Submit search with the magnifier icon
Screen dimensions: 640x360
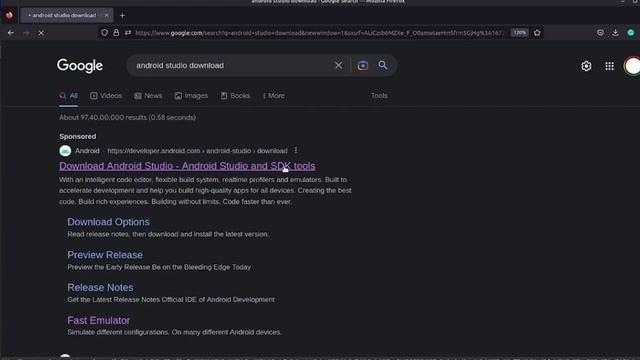(x=383, y=65)
